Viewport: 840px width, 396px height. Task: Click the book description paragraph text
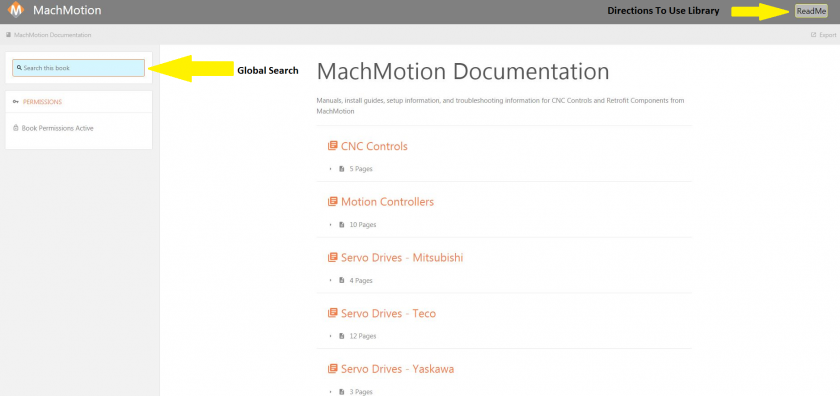500,106
